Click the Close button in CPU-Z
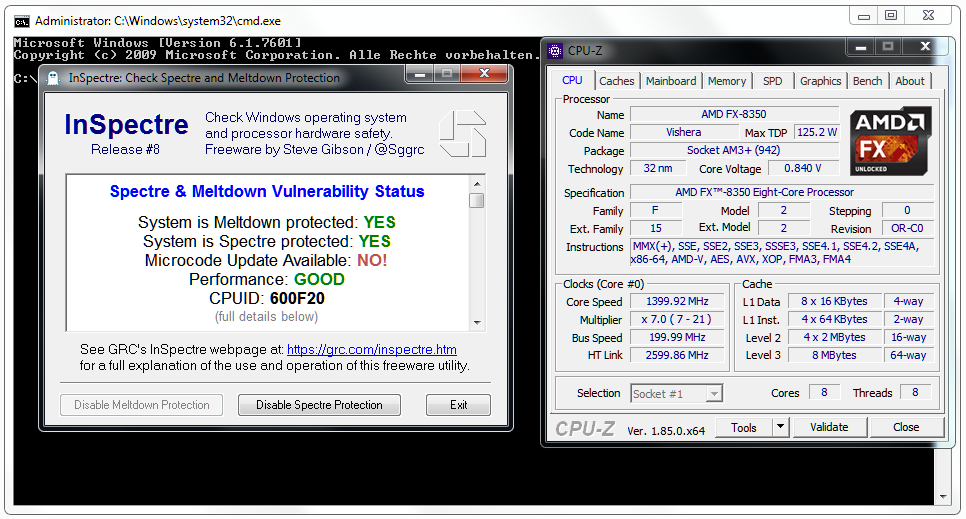Viewport: 966px width, 519px height. pos(906,427)
